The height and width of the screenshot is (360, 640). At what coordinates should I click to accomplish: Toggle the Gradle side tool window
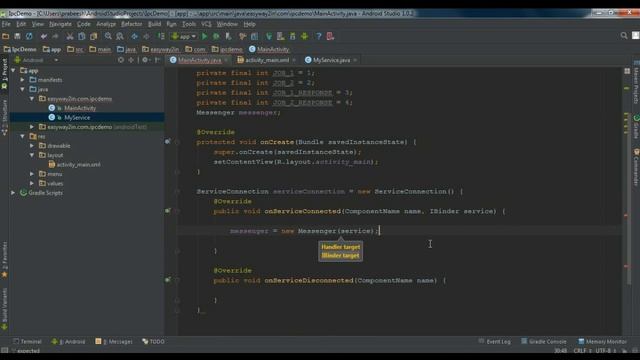(636, 127)
